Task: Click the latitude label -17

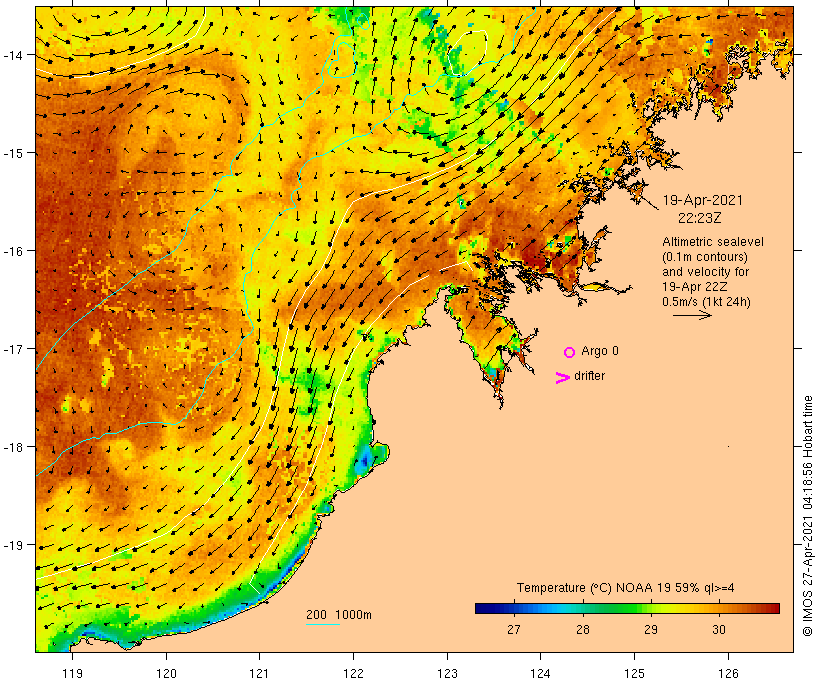Action: coord(13,349)
